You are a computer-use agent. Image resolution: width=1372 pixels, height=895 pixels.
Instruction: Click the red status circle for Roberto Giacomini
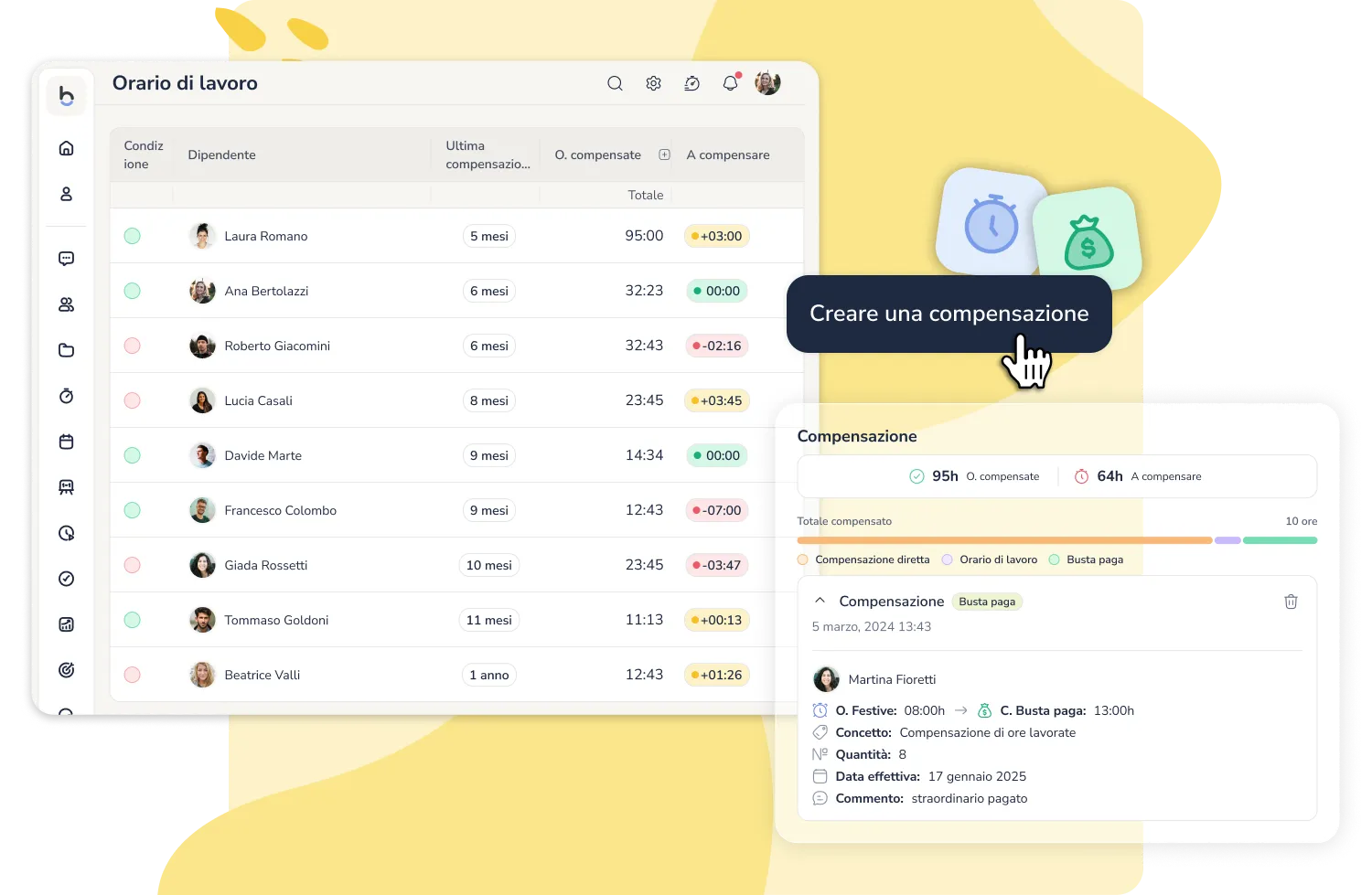(132, 346)
